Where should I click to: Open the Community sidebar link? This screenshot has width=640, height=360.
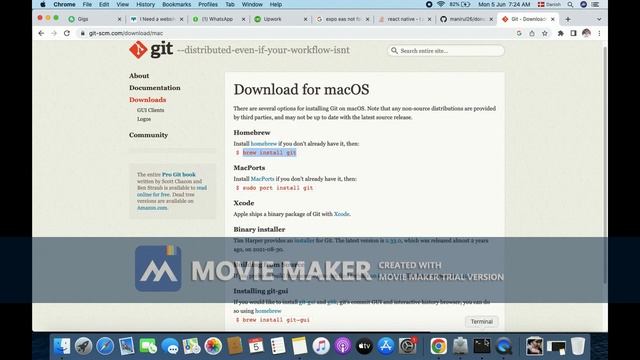[148, 135]
